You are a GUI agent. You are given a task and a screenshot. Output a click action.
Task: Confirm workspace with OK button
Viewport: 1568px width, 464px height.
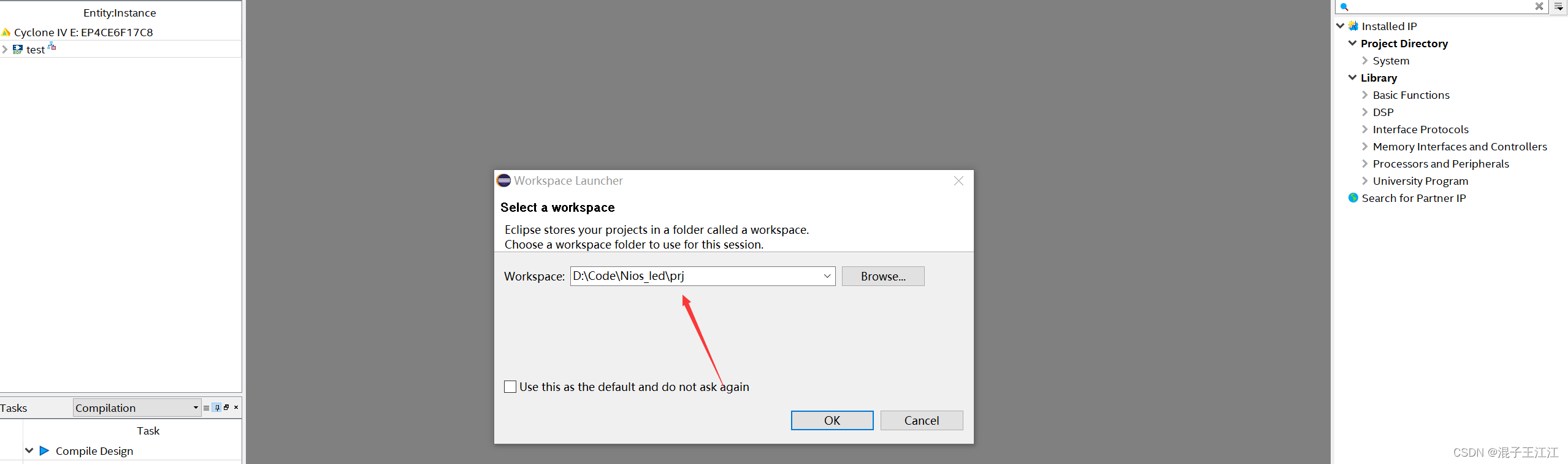click(832, 420)
